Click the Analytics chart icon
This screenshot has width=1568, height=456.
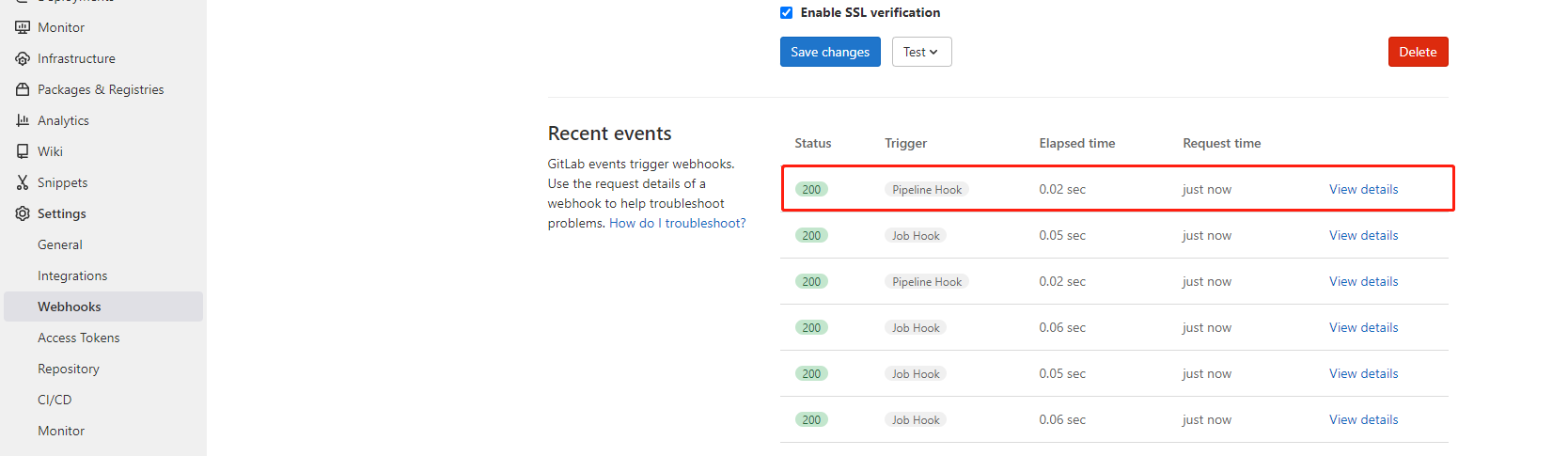[23, 120]
